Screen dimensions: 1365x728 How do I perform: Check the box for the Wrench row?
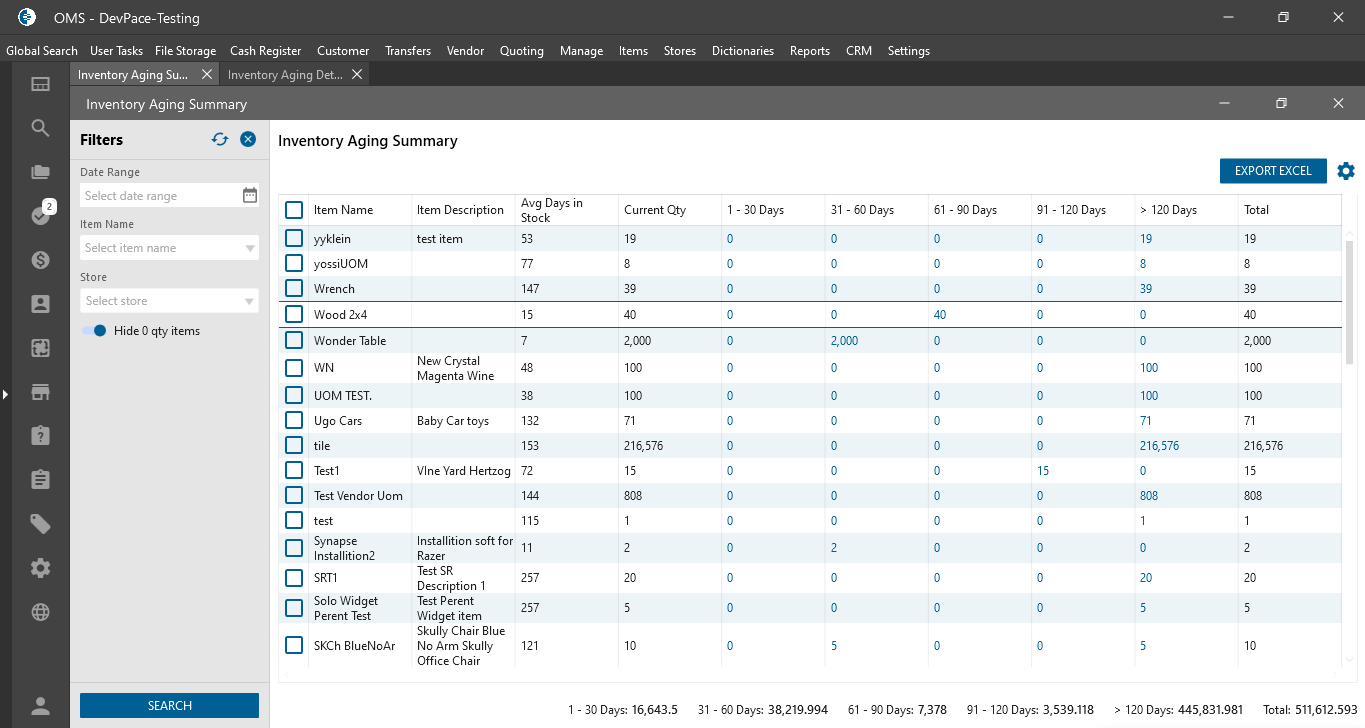(294, 288)
